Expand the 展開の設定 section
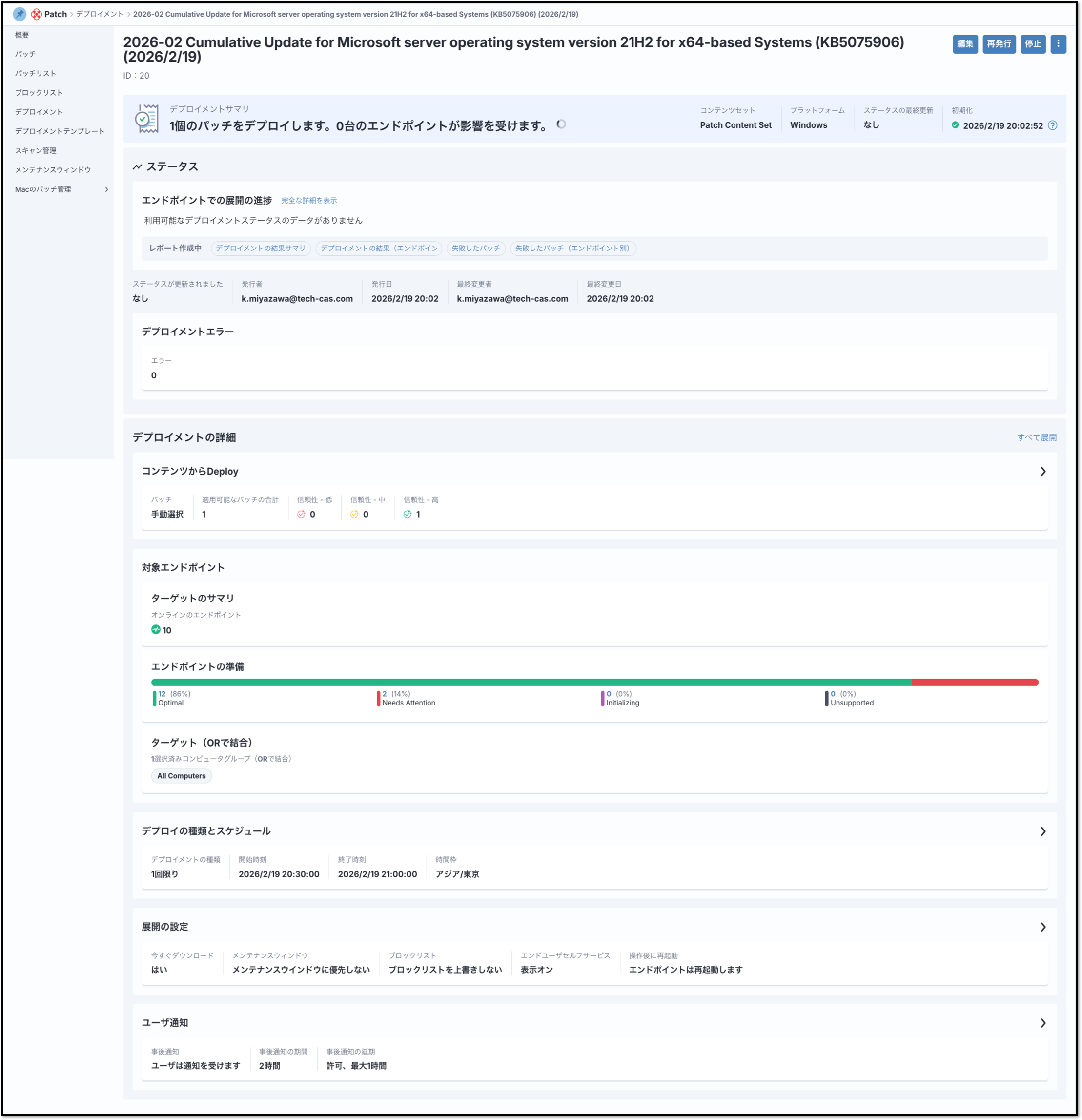Screen dimensions: 1082x1120 pyautogui.click(x=1042, y=926)
